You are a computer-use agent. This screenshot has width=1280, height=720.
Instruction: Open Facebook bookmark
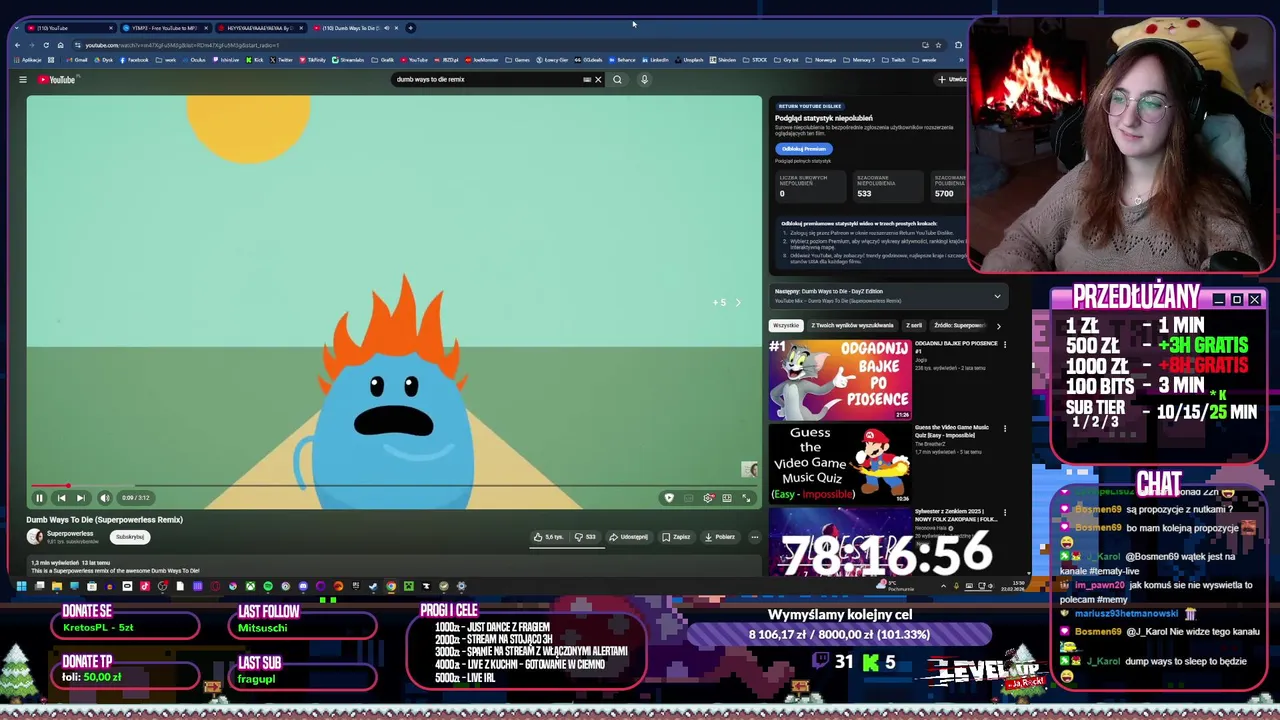point(134,60)
